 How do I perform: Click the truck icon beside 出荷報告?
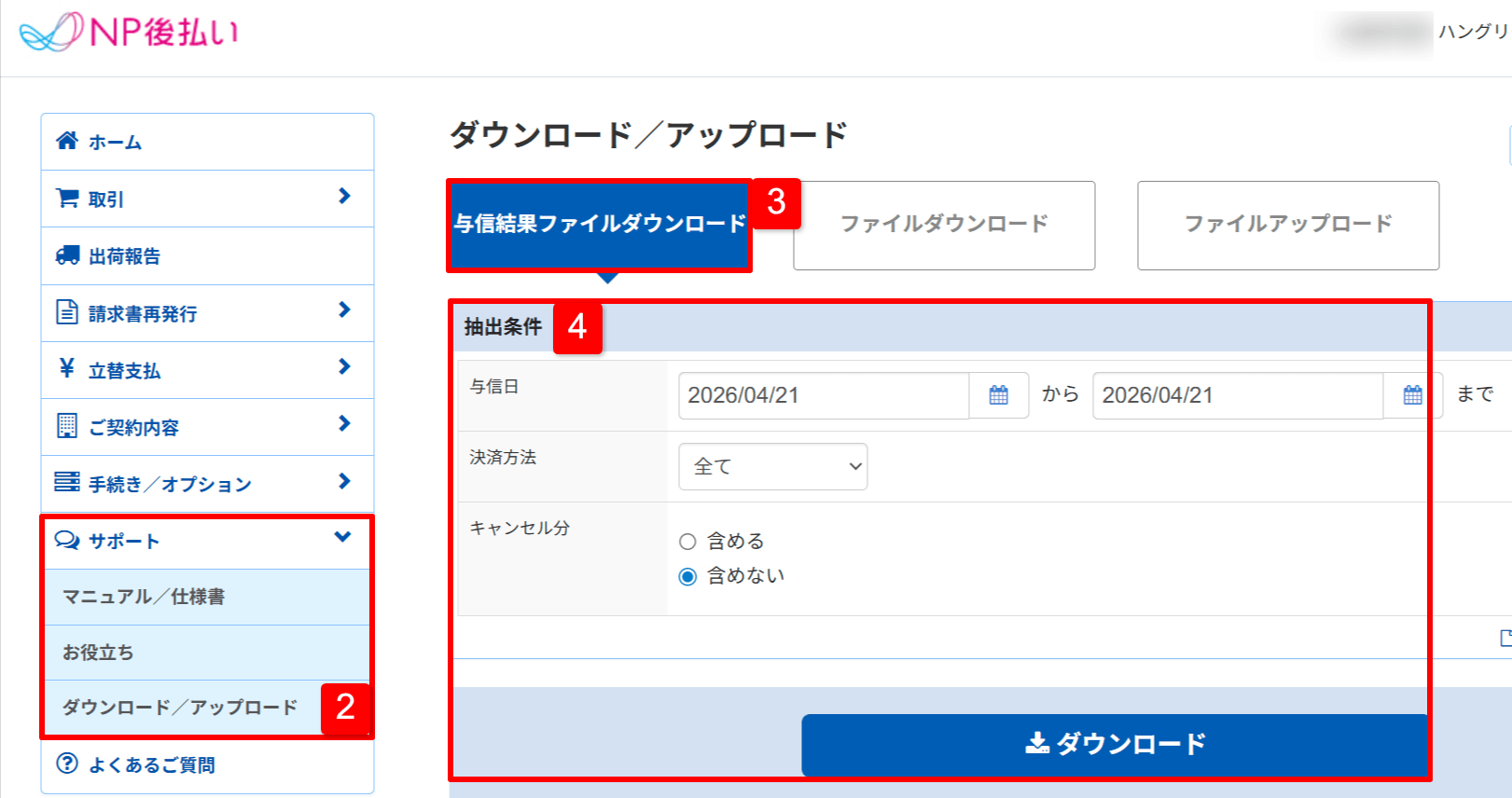[67, 255]
